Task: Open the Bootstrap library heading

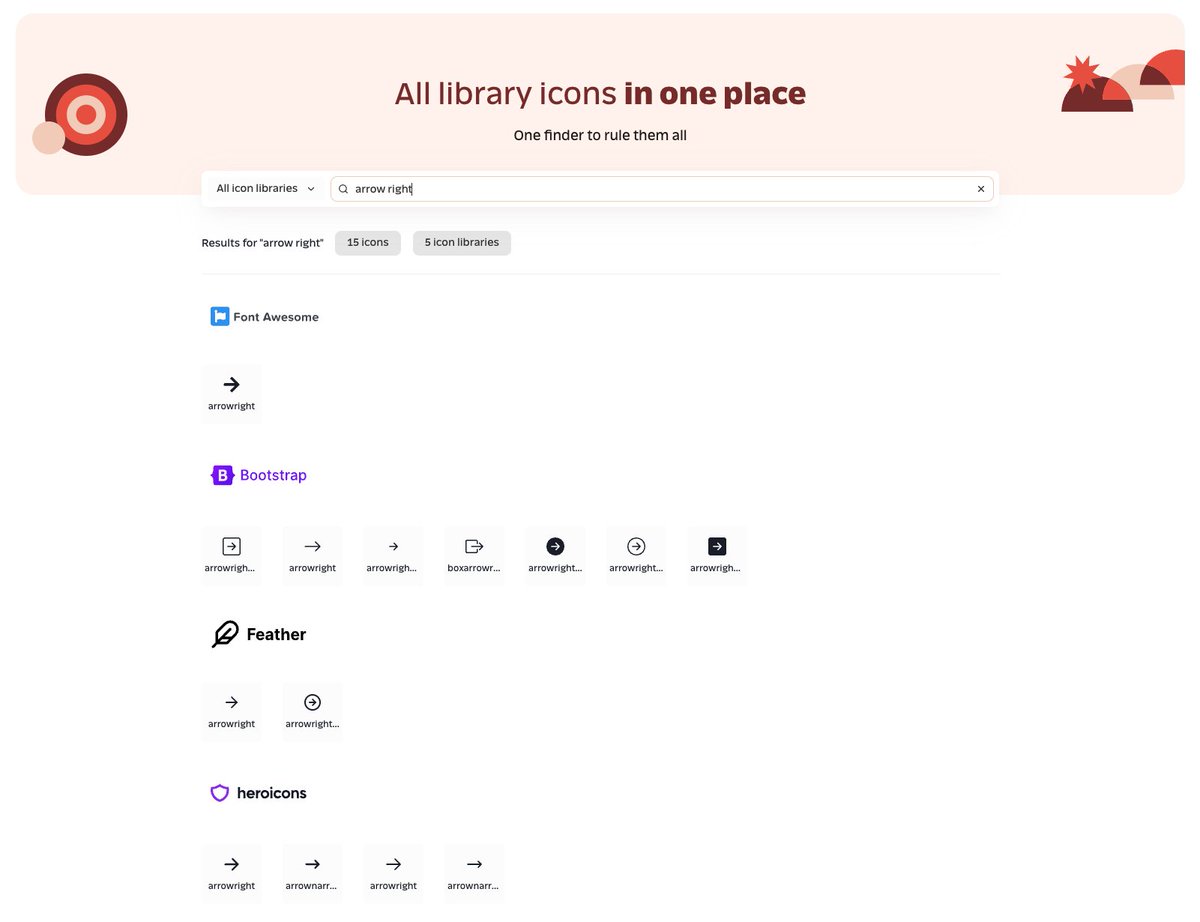Action: click(259, 475)
